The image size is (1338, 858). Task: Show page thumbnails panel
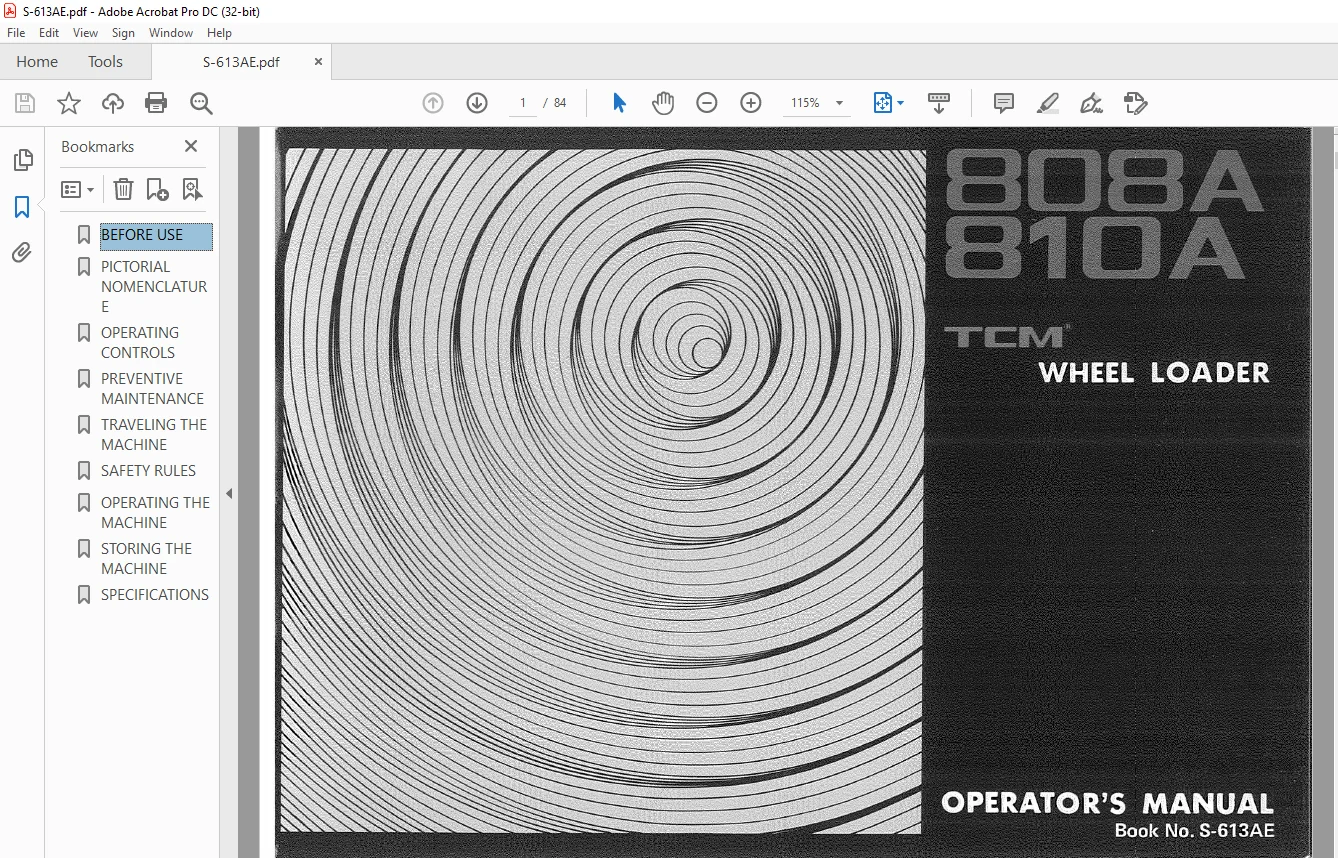[22, 160]
